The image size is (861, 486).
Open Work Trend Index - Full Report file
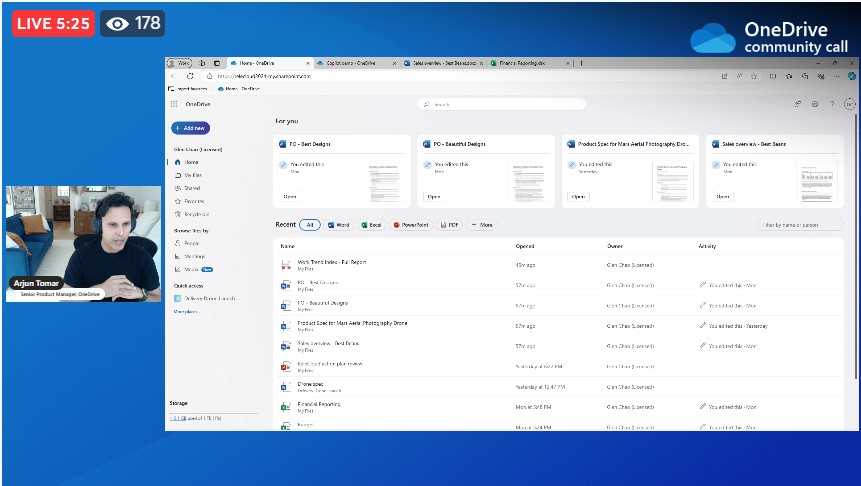click(x=332, y=262)
